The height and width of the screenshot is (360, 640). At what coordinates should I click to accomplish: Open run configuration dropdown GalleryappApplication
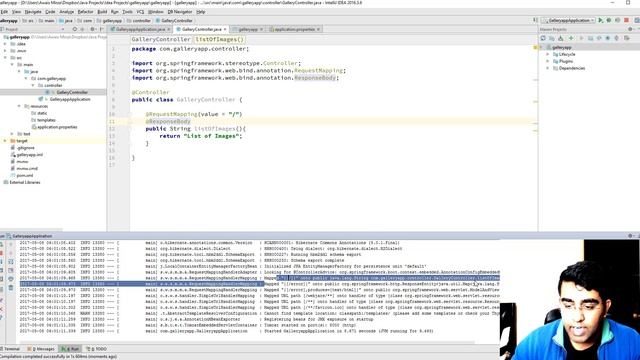coord(568,20)
